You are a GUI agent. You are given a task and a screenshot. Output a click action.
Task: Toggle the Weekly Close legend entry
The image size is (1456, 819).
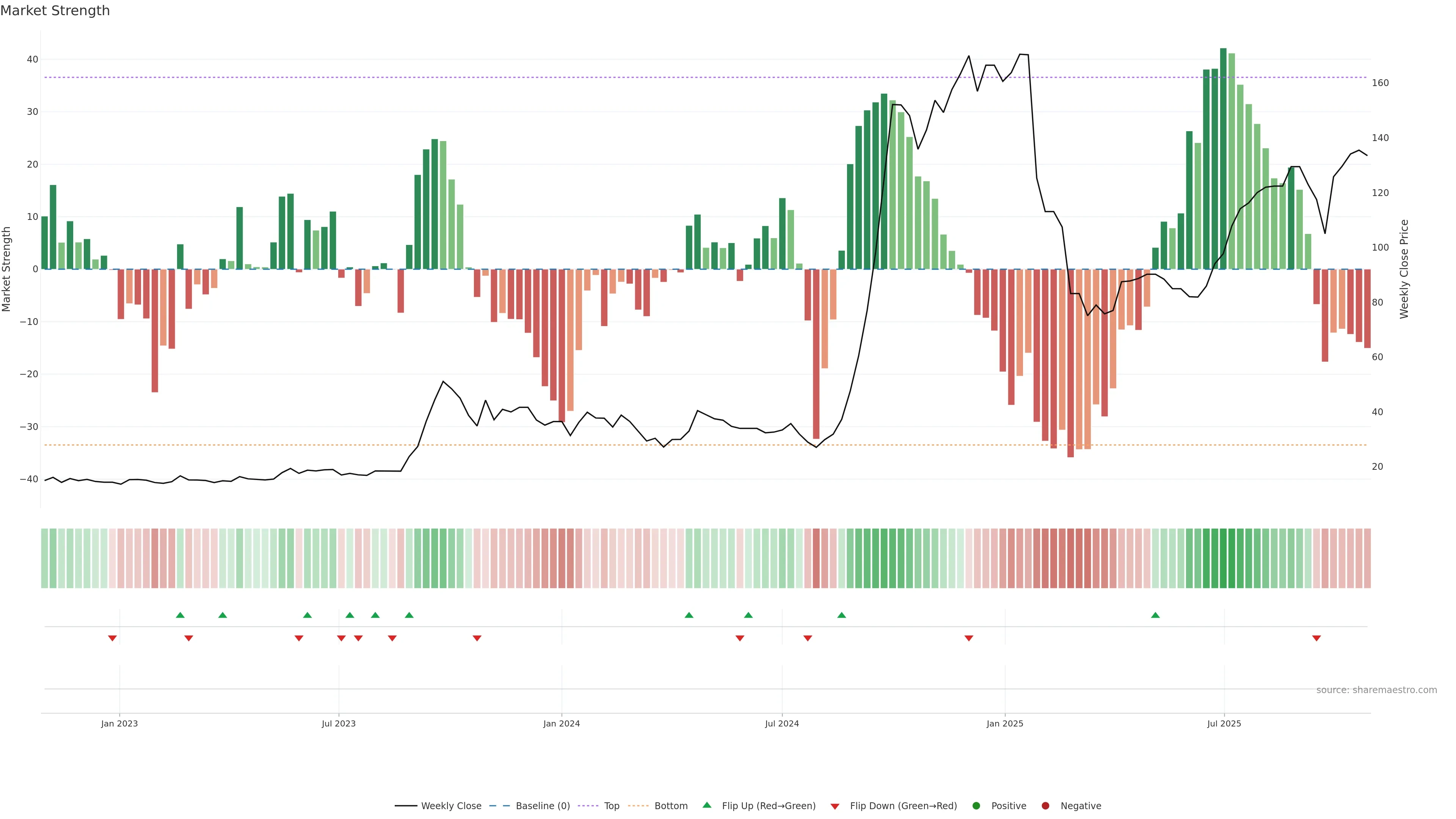450,806
